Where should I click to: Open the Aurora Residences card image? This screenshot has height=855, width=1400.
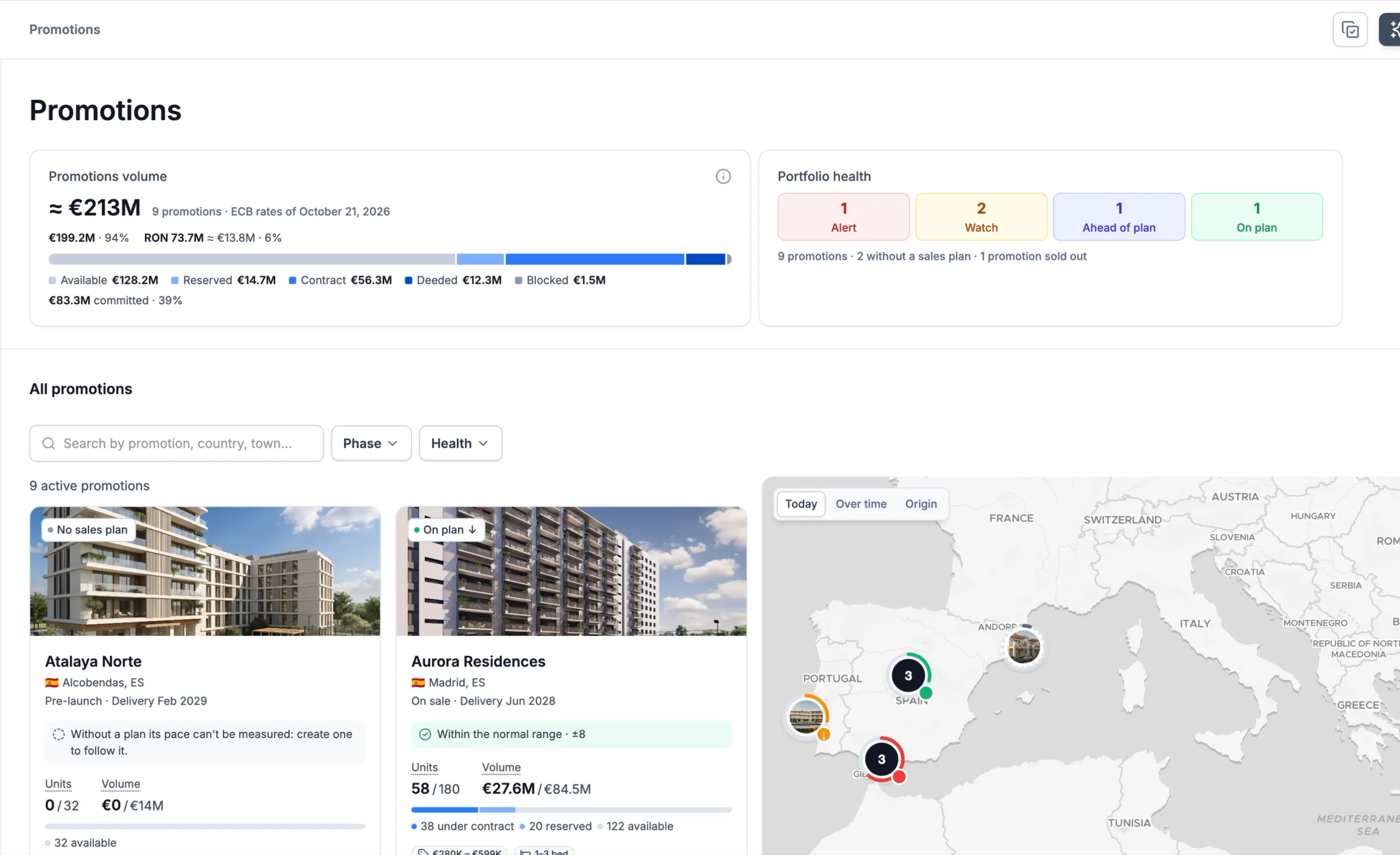coord(571,571)
